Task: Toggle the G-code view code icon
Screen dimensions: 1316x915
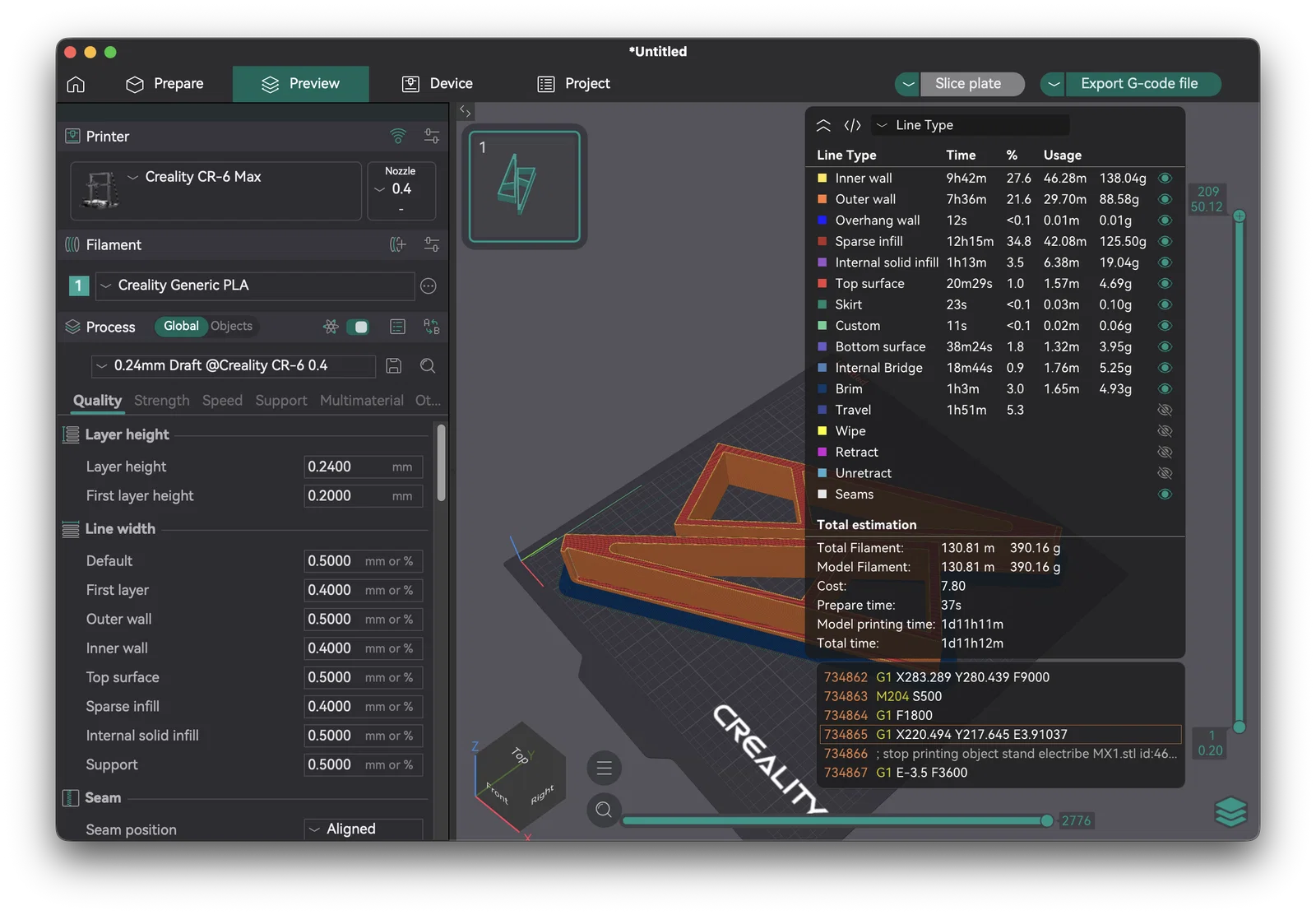Action: pyautogui.click(x=853, y=125)
